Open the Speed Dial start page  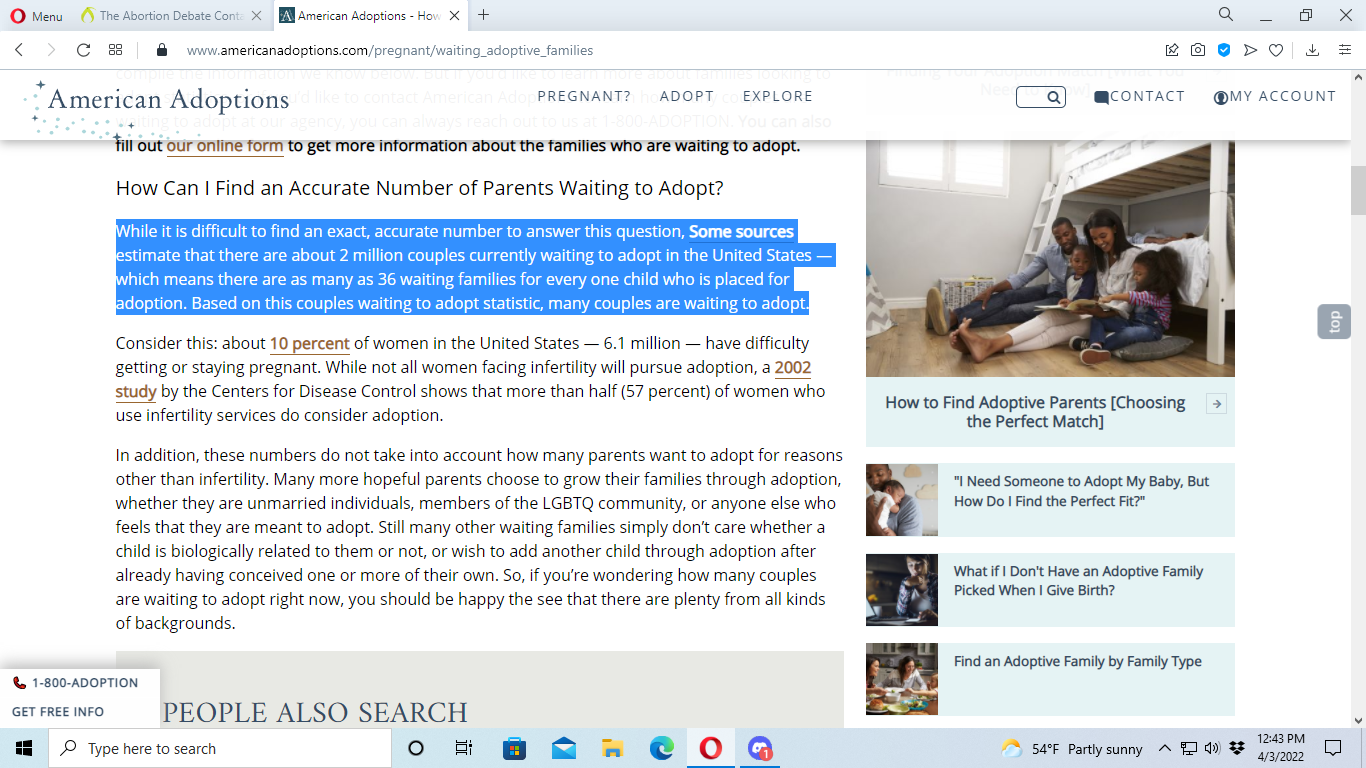(x=115, y=50)
